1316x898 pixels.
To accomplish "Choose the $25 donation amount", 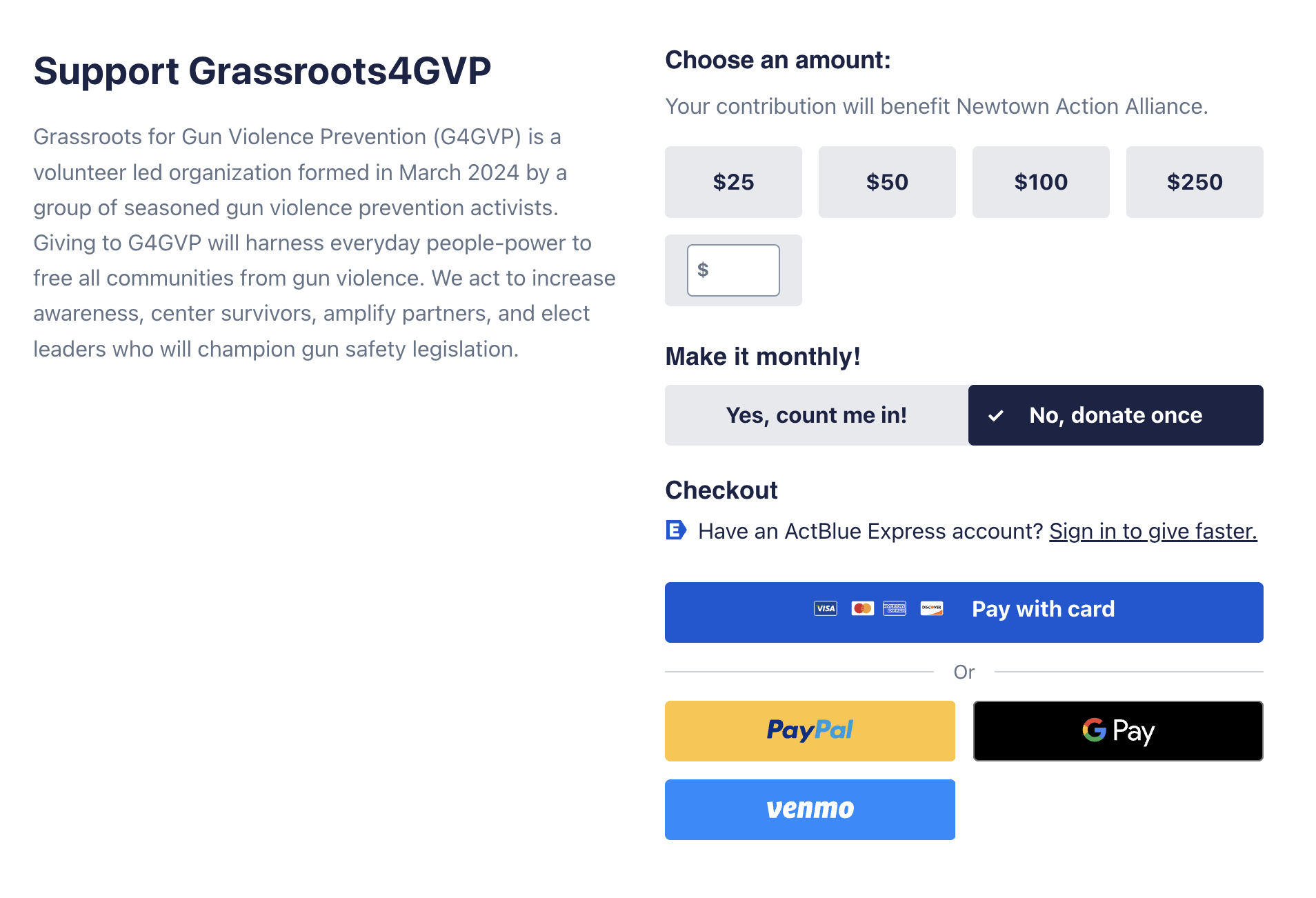I will 733,182.
